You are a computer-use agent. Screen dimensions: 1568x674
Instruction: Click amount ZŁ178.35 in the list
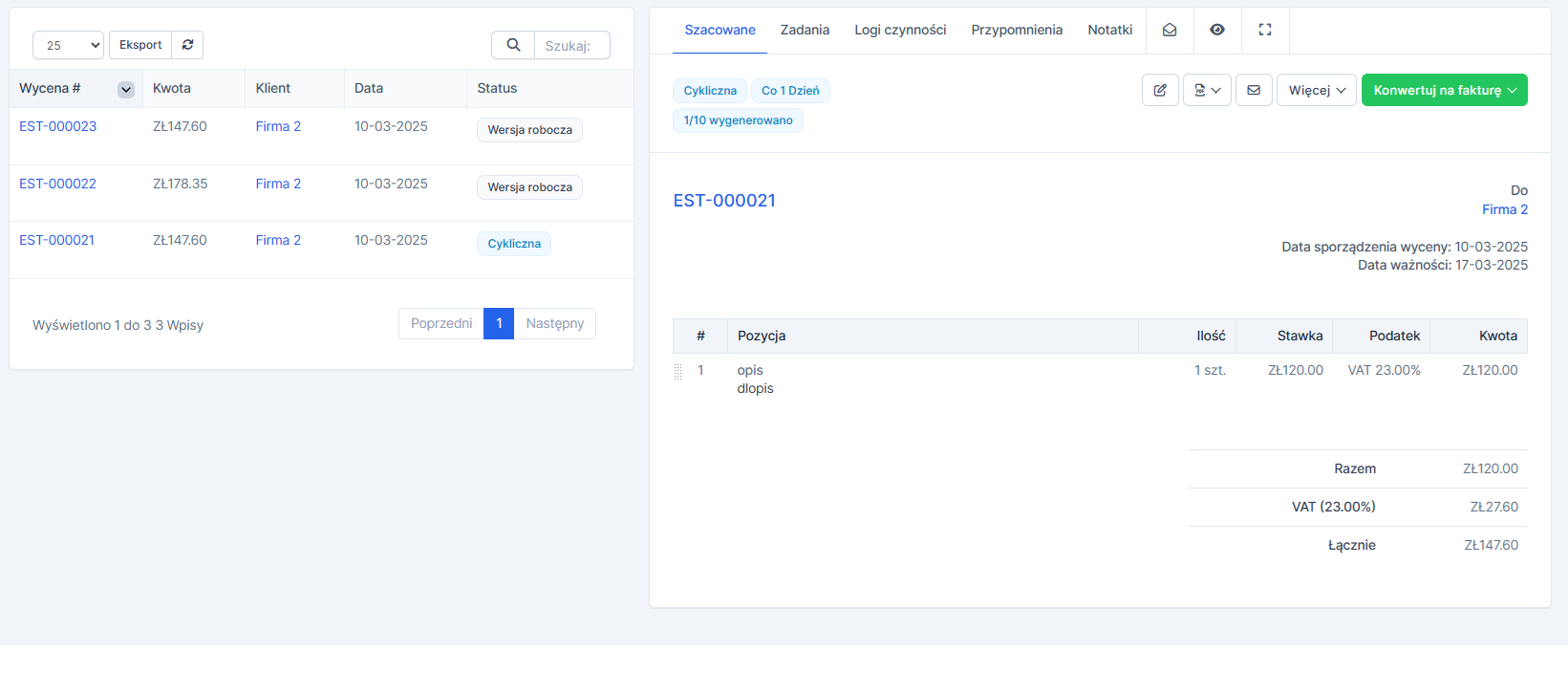coord(180,184)
